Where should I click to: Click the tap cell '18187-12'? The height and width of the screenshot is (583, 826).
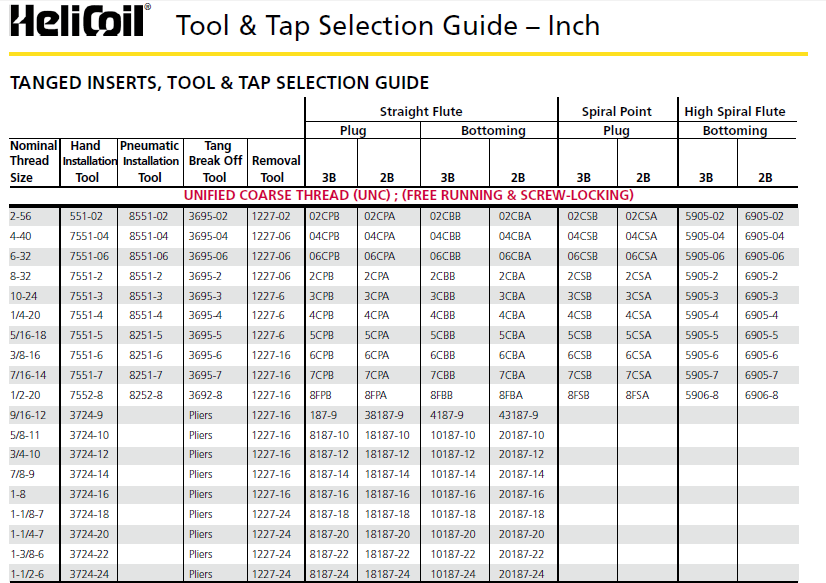click(x=387, y=454)
